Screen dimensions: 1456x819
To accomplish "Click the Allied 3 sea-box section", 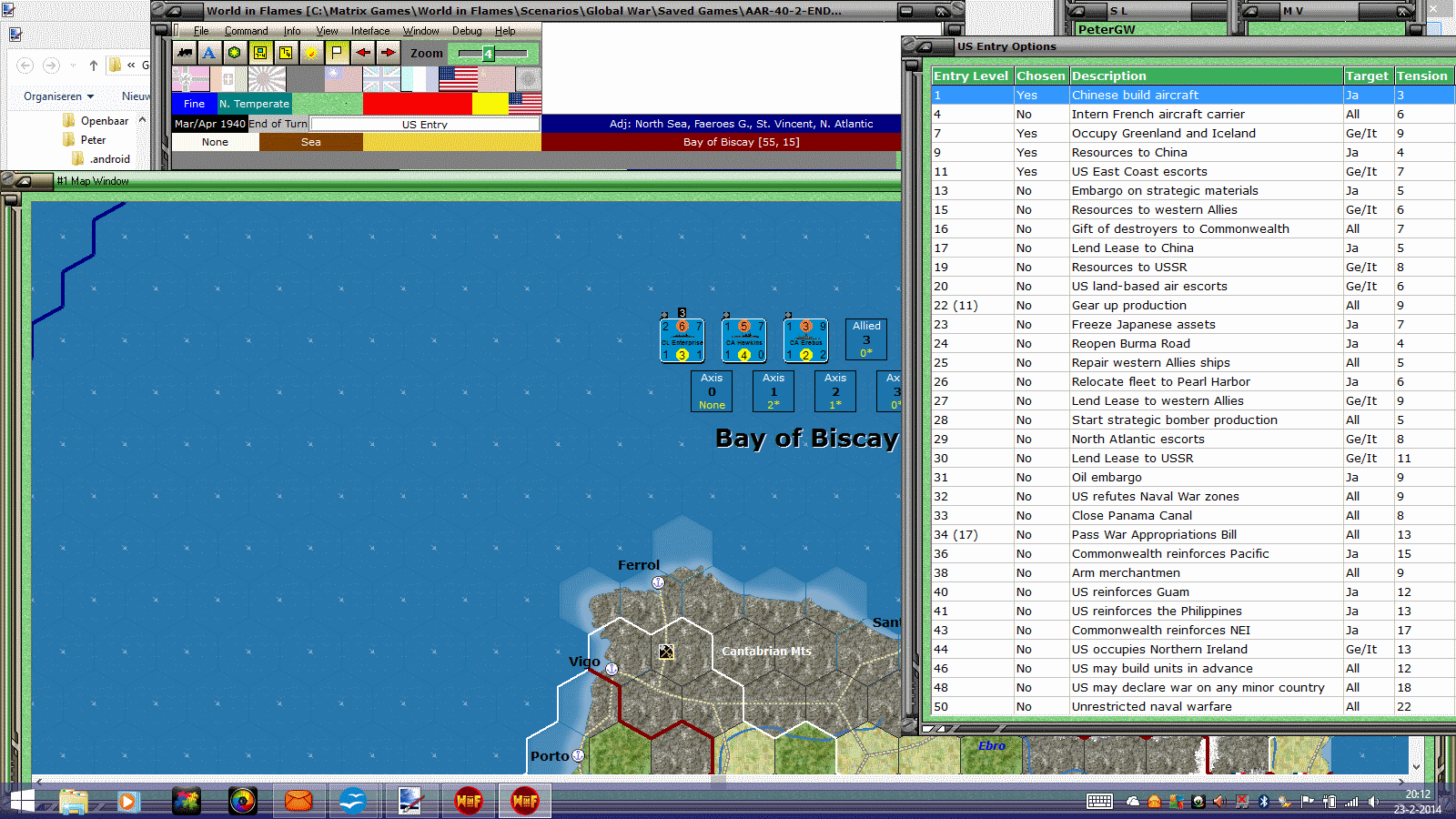I will [x=866, y=339].
